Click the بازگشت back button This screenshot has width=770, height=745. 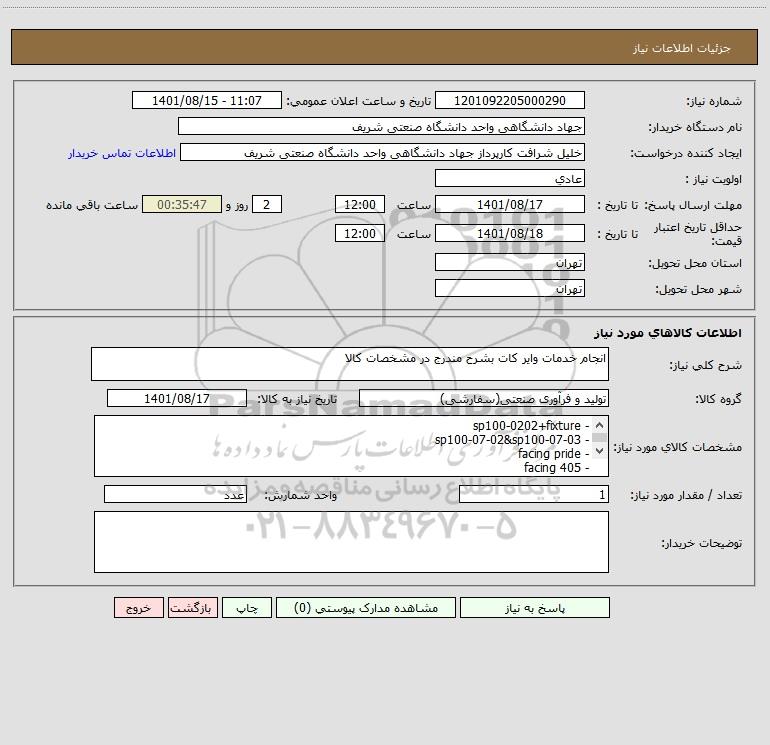192,607
